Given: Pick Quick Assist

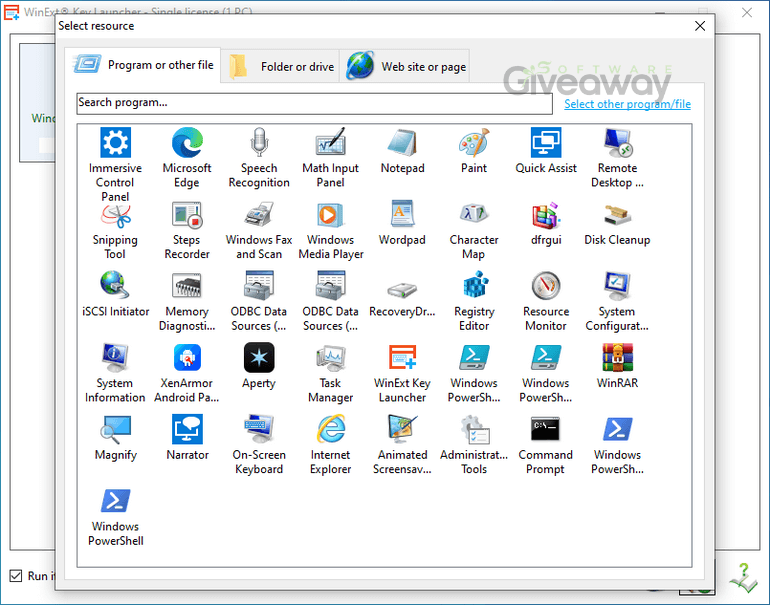Looking at the screenshot, I should coord(546,142).
